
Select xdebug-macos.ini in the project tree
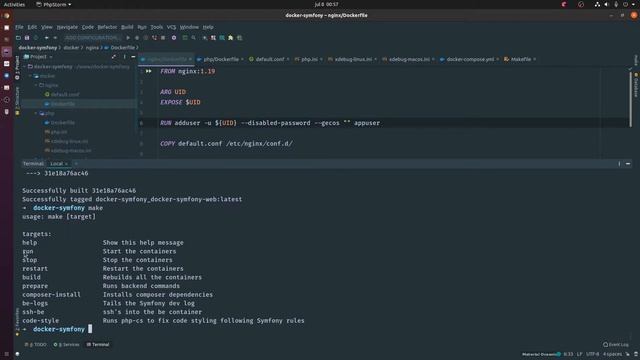tap(68, 151)
